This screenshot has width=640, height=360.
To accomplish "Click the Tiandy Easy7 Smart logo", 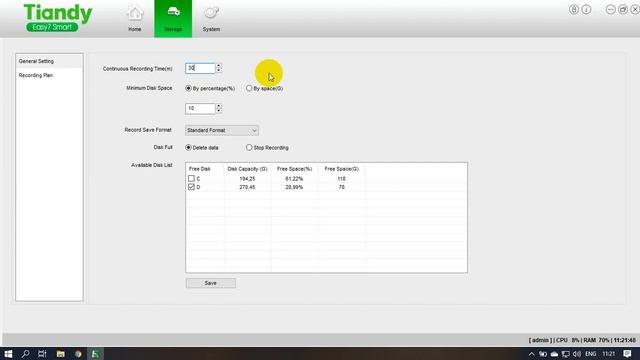I will pyautogui.click(x=58, y=18).
